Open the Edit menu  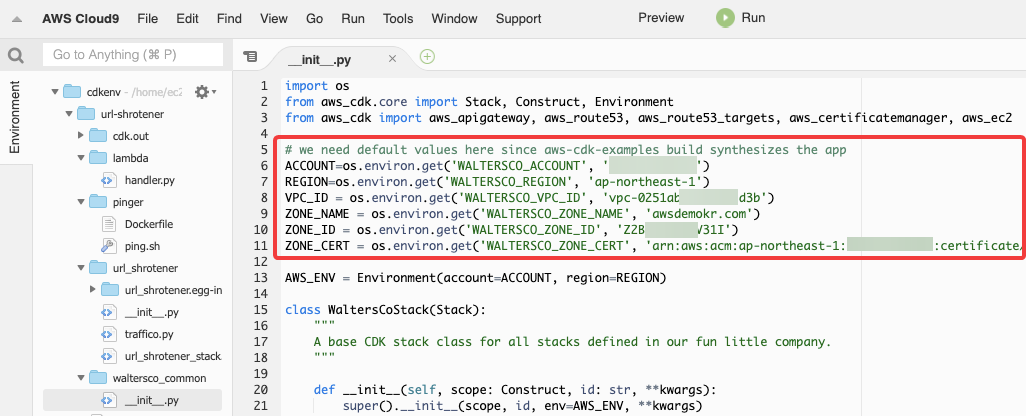[187, 19]
